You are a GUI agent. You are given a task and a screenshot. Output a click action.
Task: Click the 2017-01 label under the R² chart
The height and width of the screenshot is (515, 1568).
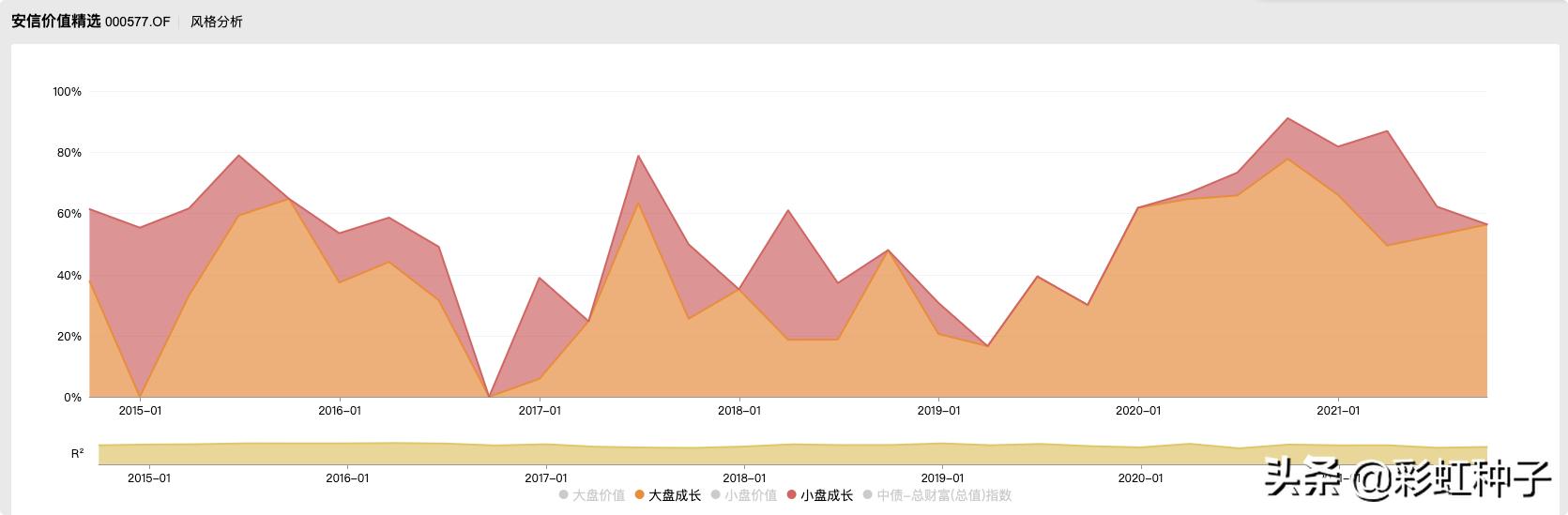point(546,478)
